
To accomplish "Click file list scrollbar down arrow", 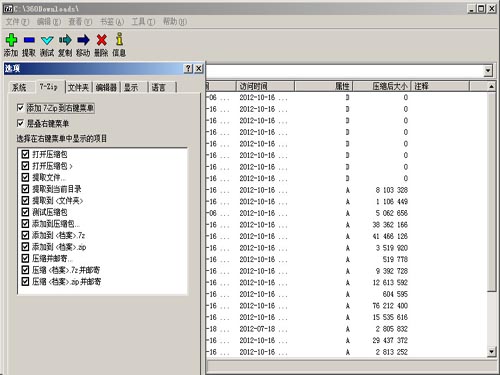I will [491, 351].
